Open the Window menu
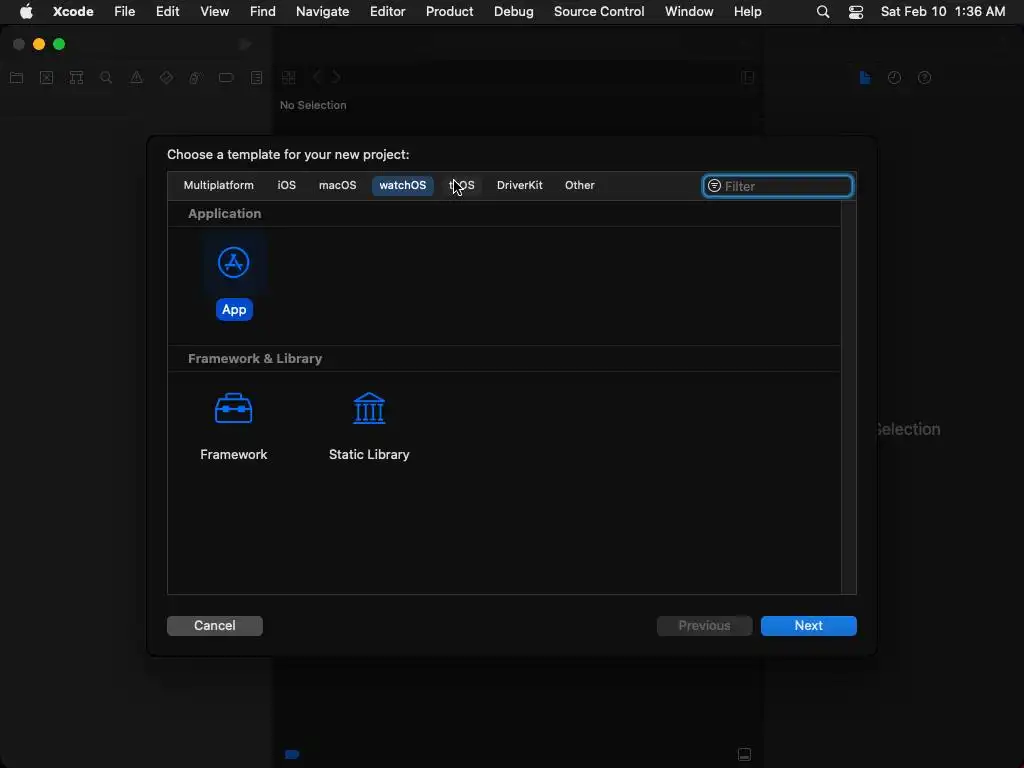This screenshot has width=1024, height=768. [x=689, y=12]
